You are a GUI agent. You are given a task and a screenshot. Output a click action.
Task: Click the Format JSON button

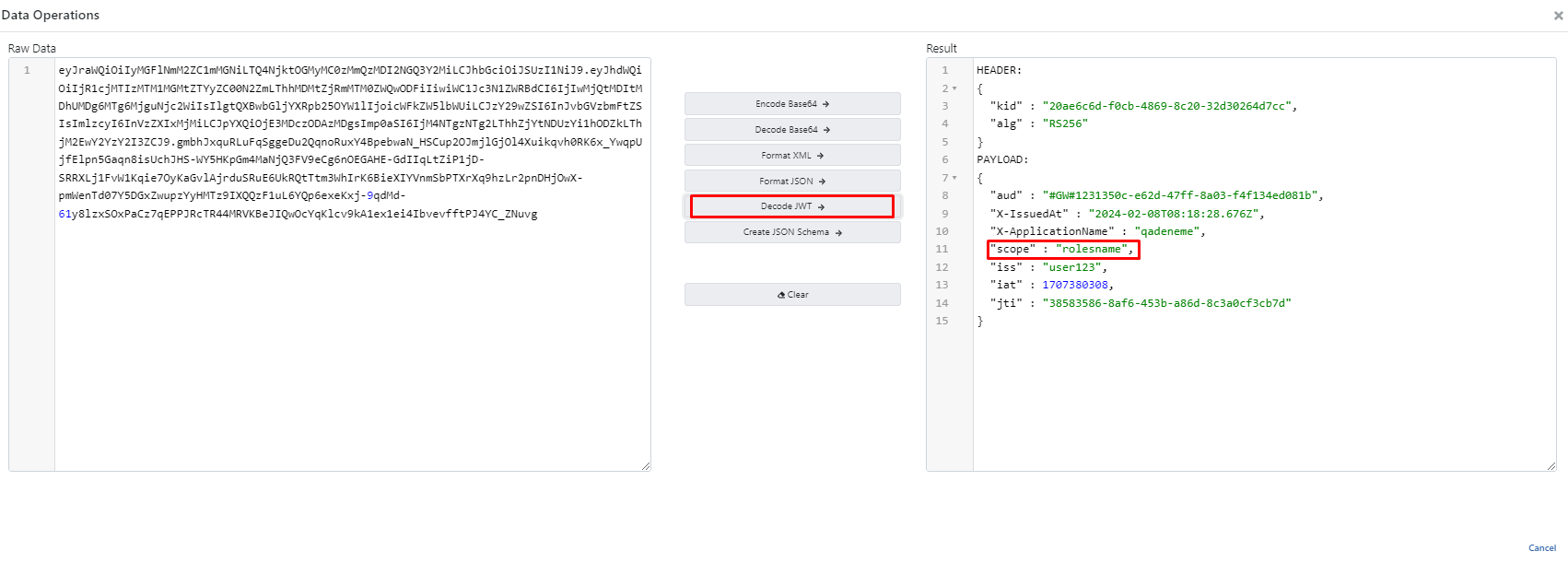pos(791,182)
